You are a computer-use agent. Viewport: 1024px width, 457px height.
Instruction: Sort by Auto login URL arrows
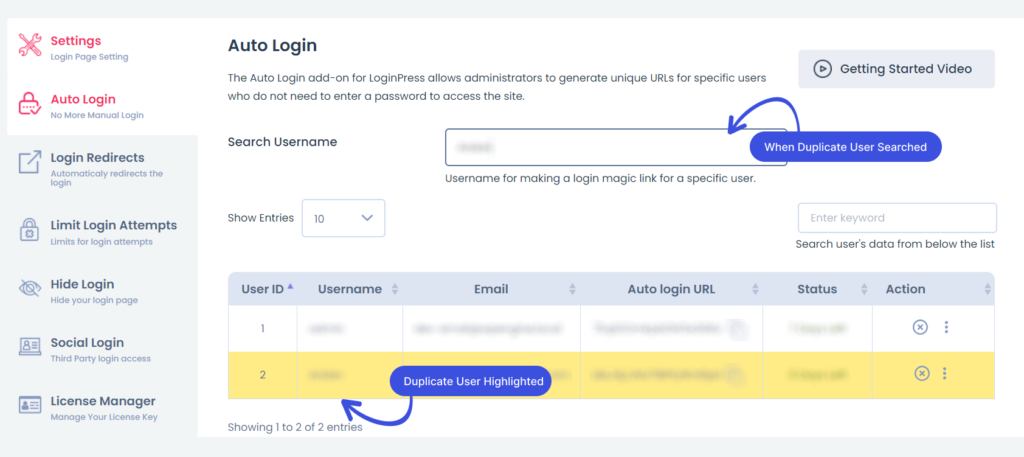756,289
